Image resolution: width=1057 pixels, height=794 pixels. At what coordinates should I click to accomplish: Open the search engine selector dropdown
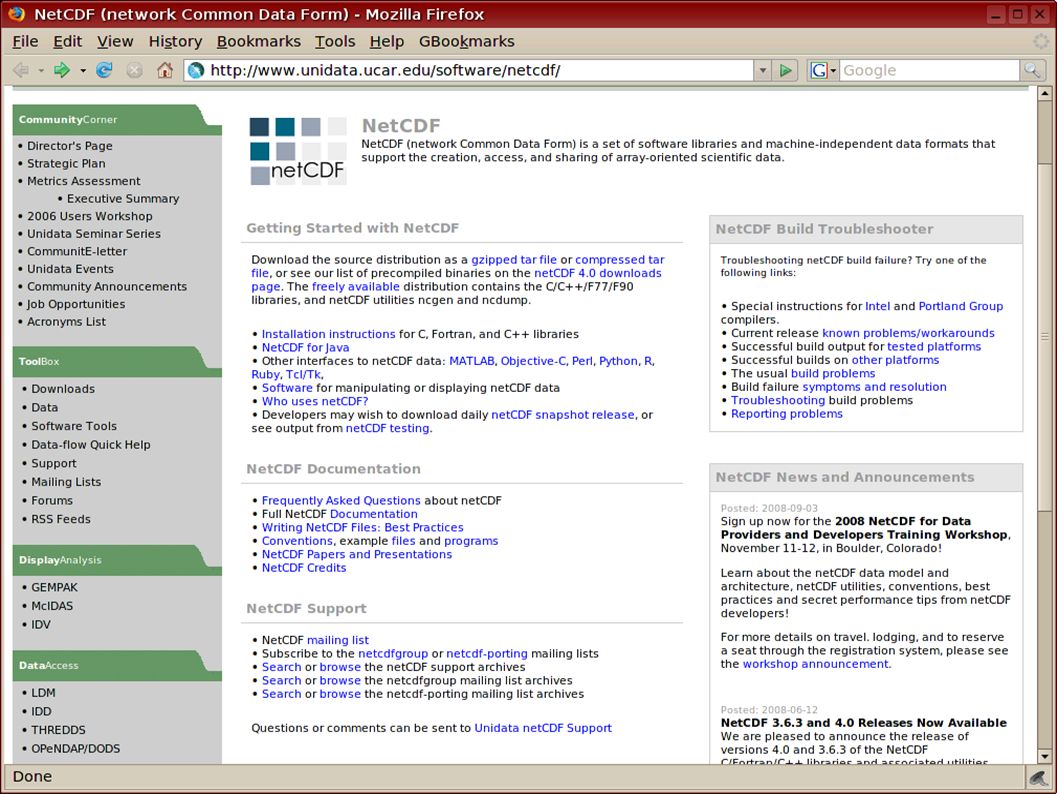(833, 70)
